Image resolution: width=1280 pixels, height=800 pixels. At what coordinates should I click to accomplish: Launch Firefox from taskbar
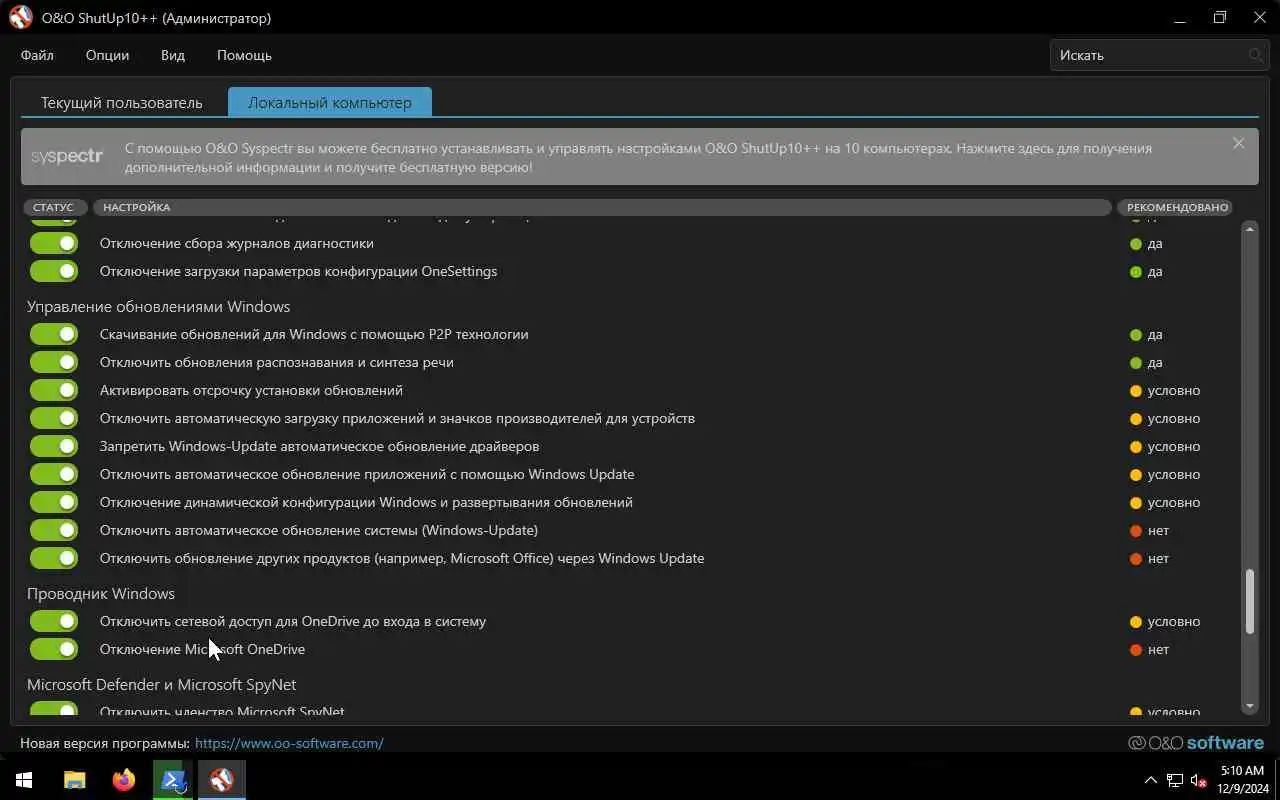(x=123, y=780)
